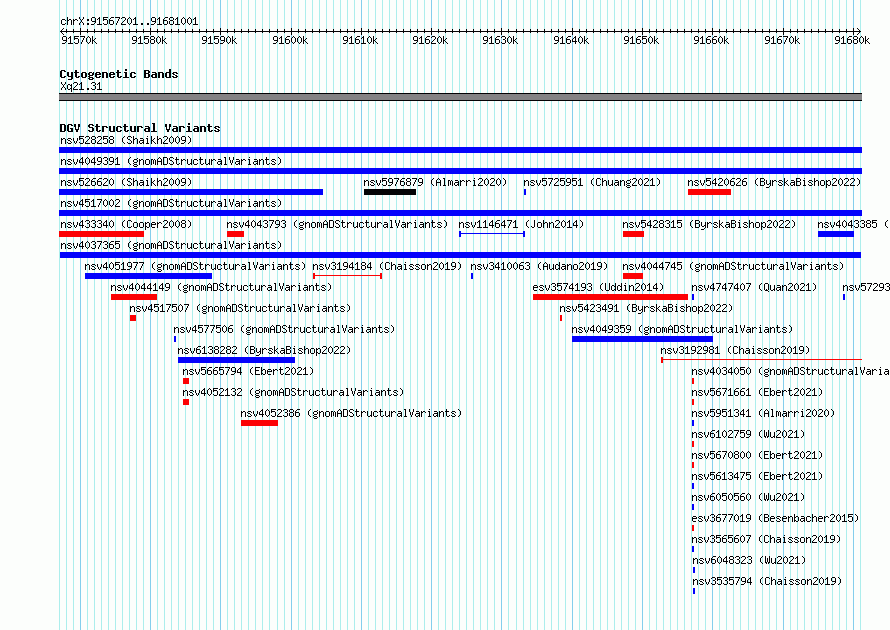
Task: Open nsv4052132 gnomAD variant label
Action: (x=293, y=392)
